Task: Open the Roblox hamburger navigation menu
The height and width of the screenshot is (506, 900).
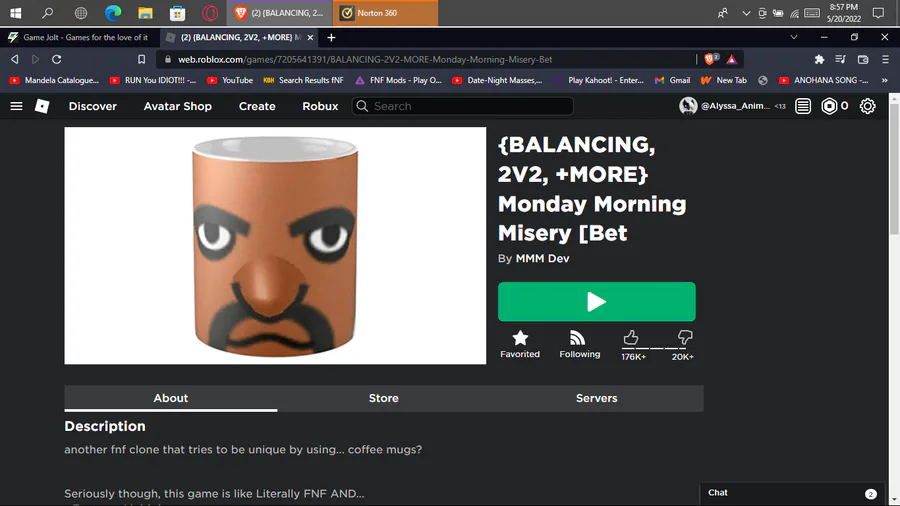Action: coord(16,106)
